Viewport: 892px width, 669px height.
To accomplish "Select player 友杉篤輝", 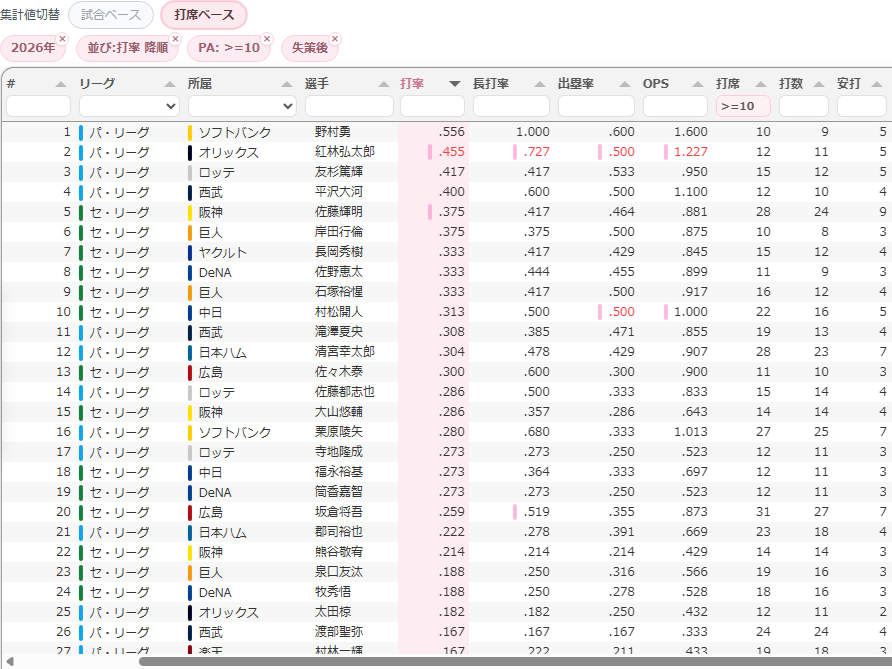I will (x=339, y=172).
